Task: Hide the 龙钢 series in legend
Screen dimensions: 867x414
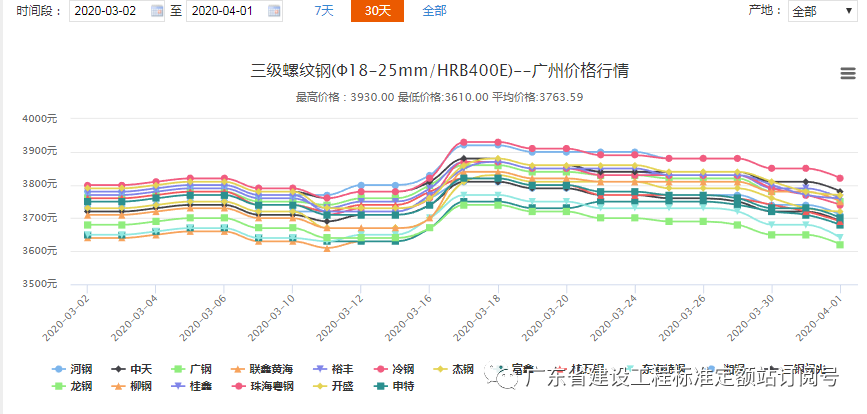Action: tap(72, 386)
